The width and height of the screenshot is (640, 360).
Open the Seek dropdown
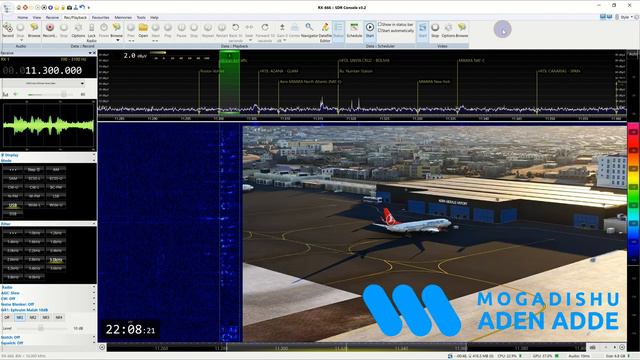coord(249,40)
